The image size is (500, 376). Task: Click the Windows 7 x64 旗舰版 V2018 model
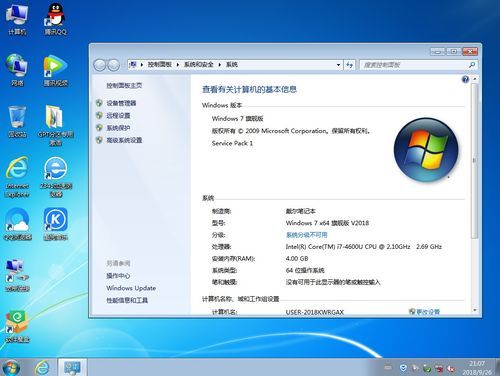pyautogui.click(x=327, y=223)
